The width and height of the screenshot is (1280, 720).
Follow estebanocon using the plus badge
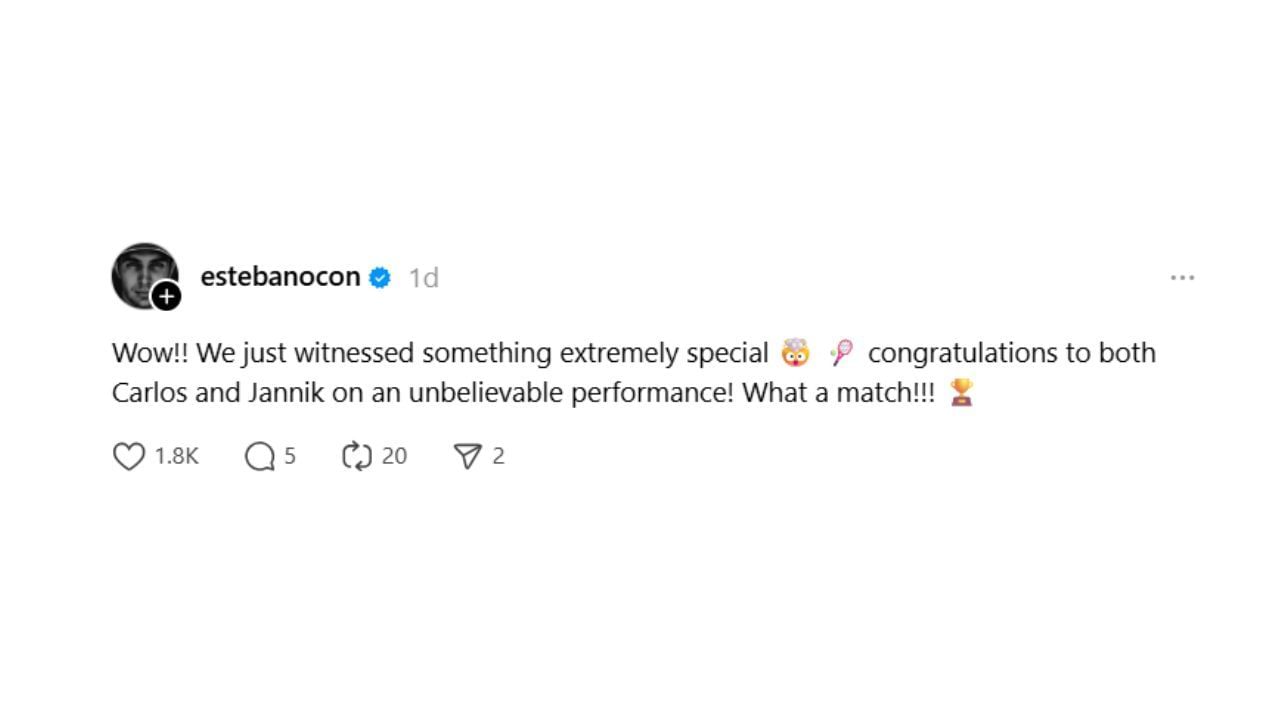point(166,296)
